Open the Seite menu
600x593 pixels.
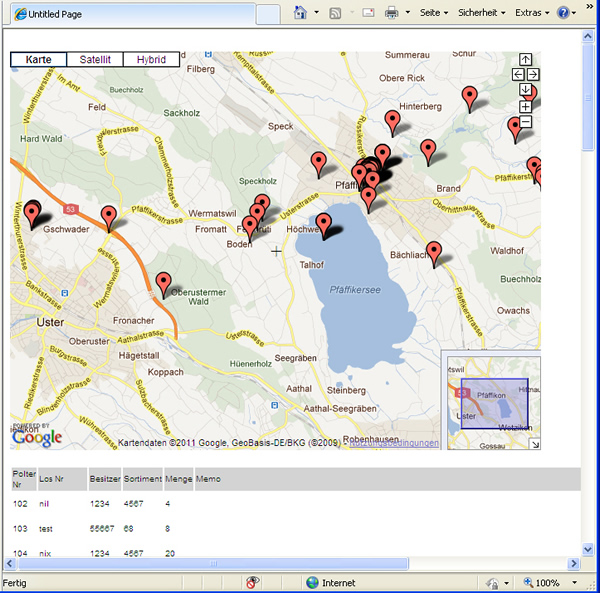click(434, 13)
